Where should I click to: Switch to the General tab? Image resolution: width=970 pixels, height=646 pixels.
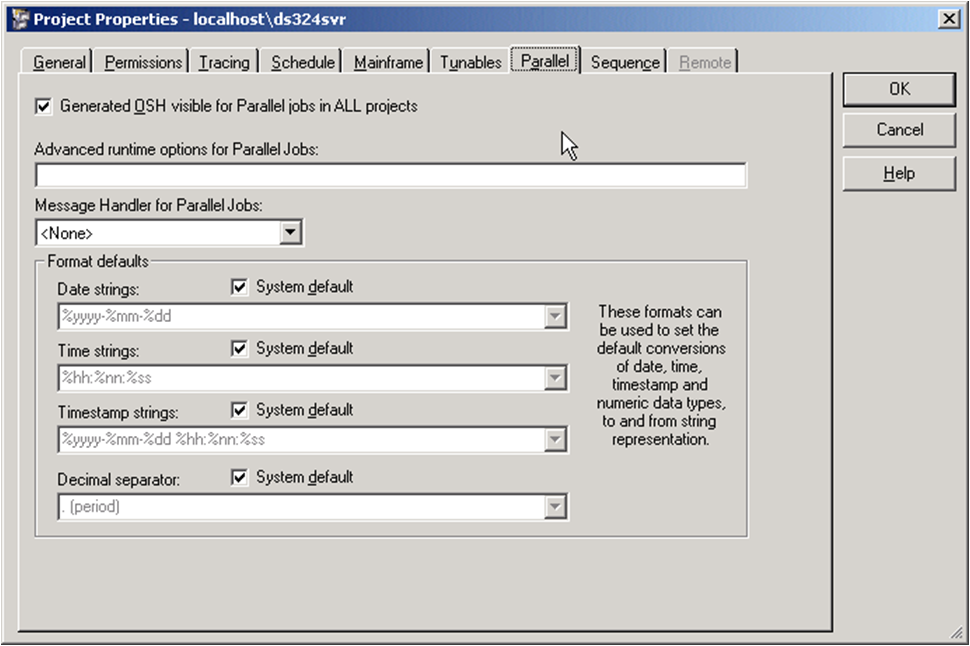pos(59,62)
